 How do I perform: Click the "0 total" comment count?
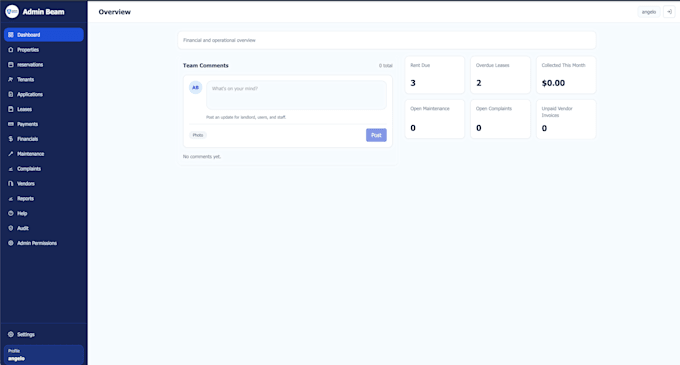[386, 66]
